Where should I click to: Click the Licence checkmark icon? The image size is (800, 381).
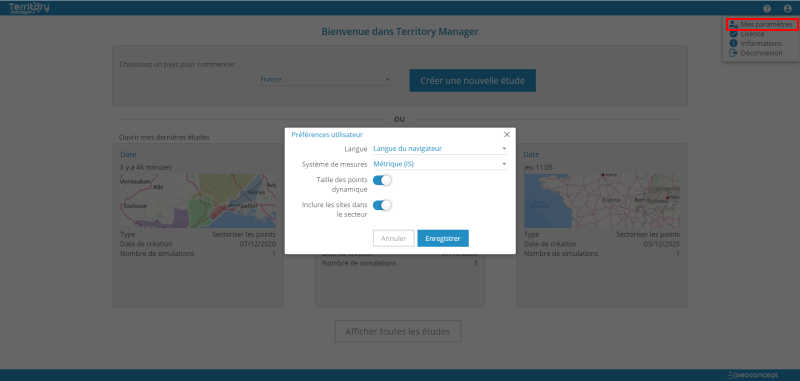733,34
